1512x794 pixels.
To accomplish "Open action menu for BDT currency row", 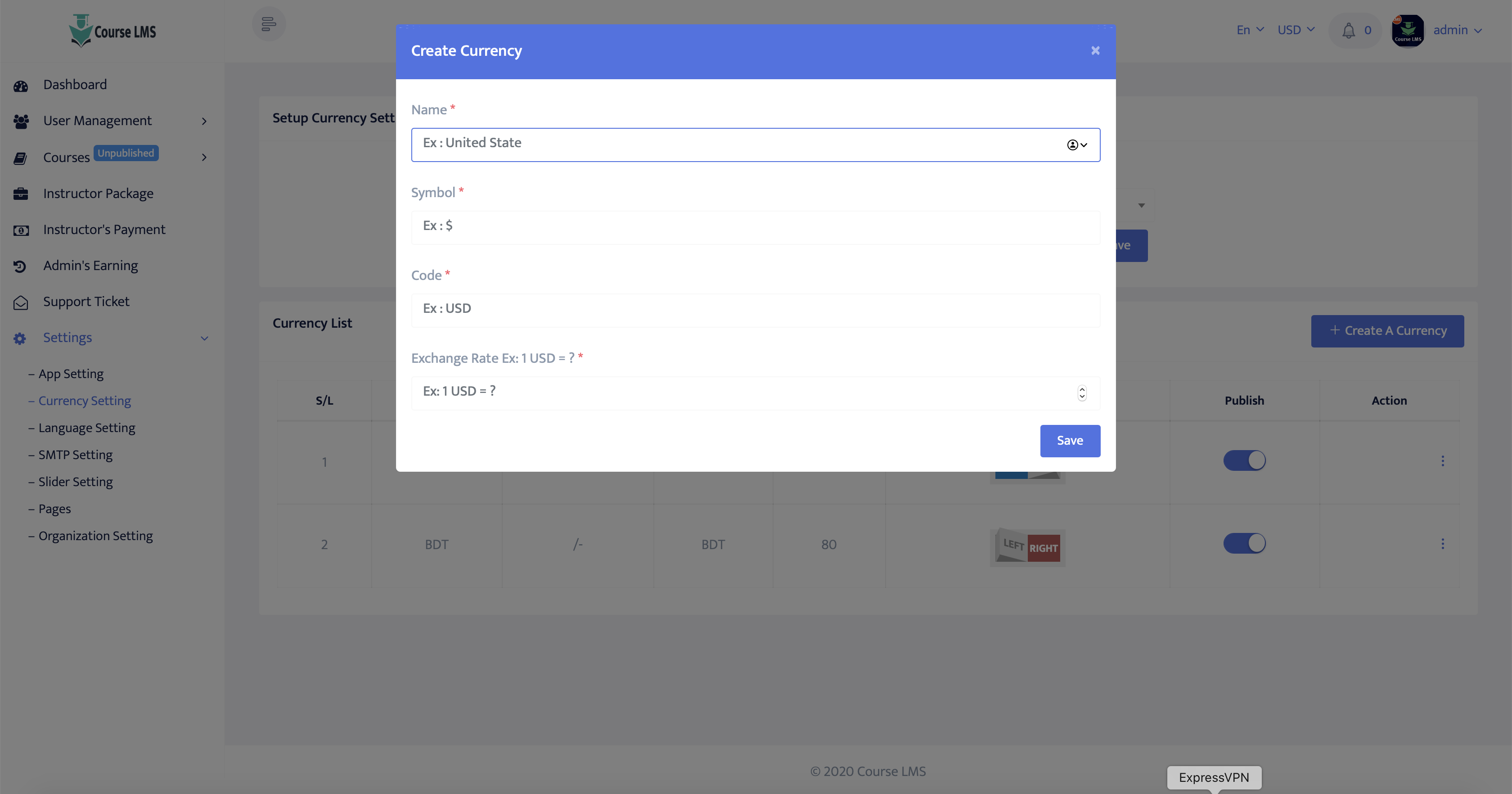I will pyautogui.click(x=1442, y=544).
